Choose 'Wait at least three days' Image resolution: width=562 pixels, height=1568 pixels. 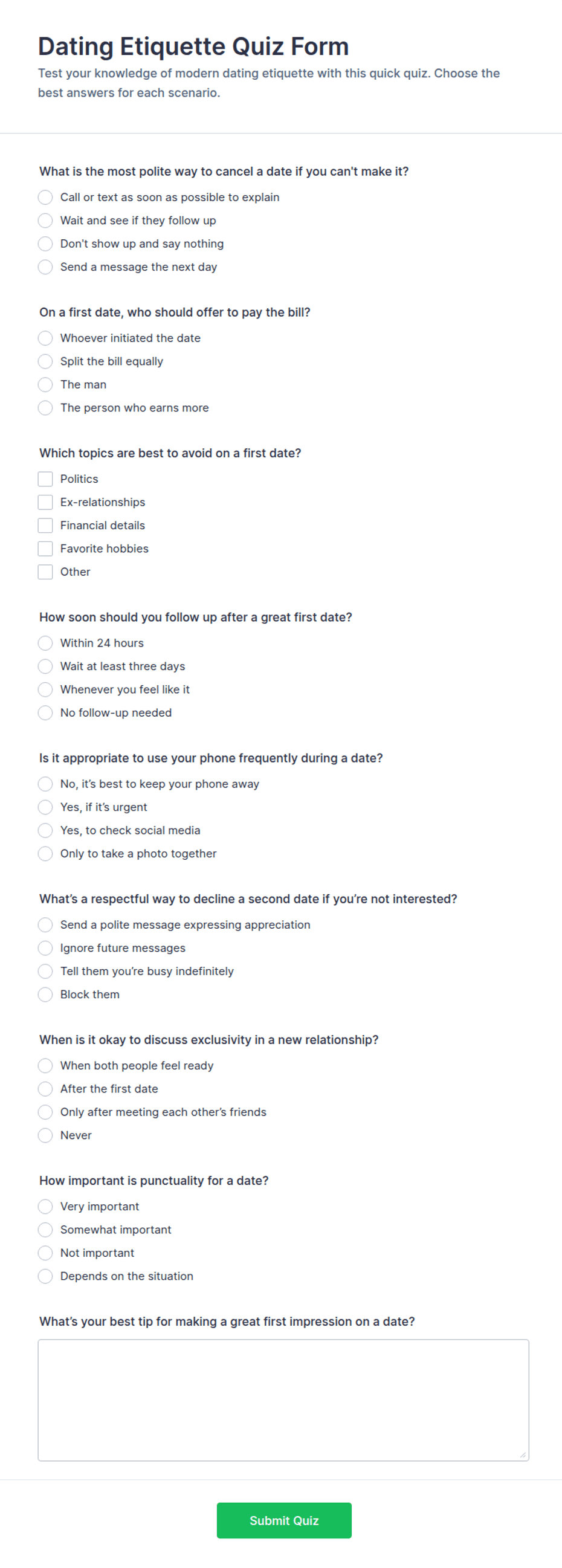pyautogui.click(x=45, y=666)
